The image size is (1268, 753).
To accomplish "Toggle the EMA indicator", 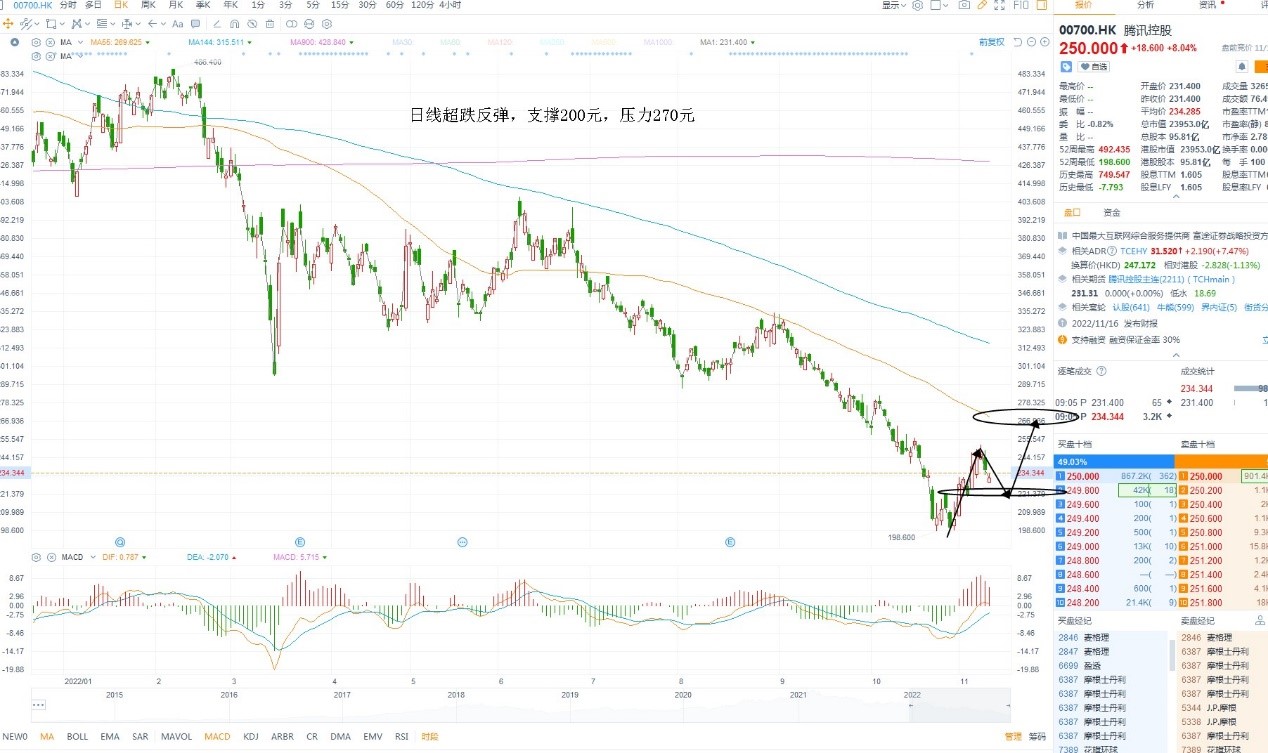I will [110, 737].
